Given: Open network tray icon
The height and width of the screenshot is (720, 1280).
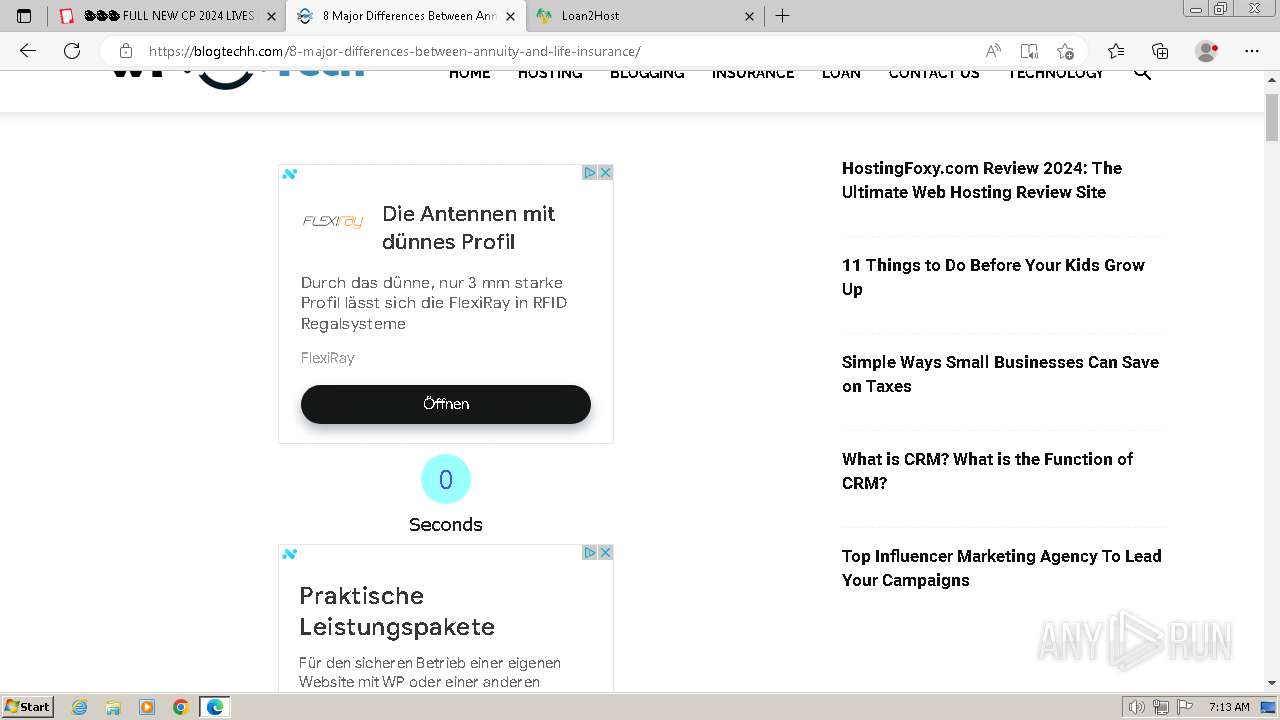Looking at the screenshot, I should pos(1161,707).
